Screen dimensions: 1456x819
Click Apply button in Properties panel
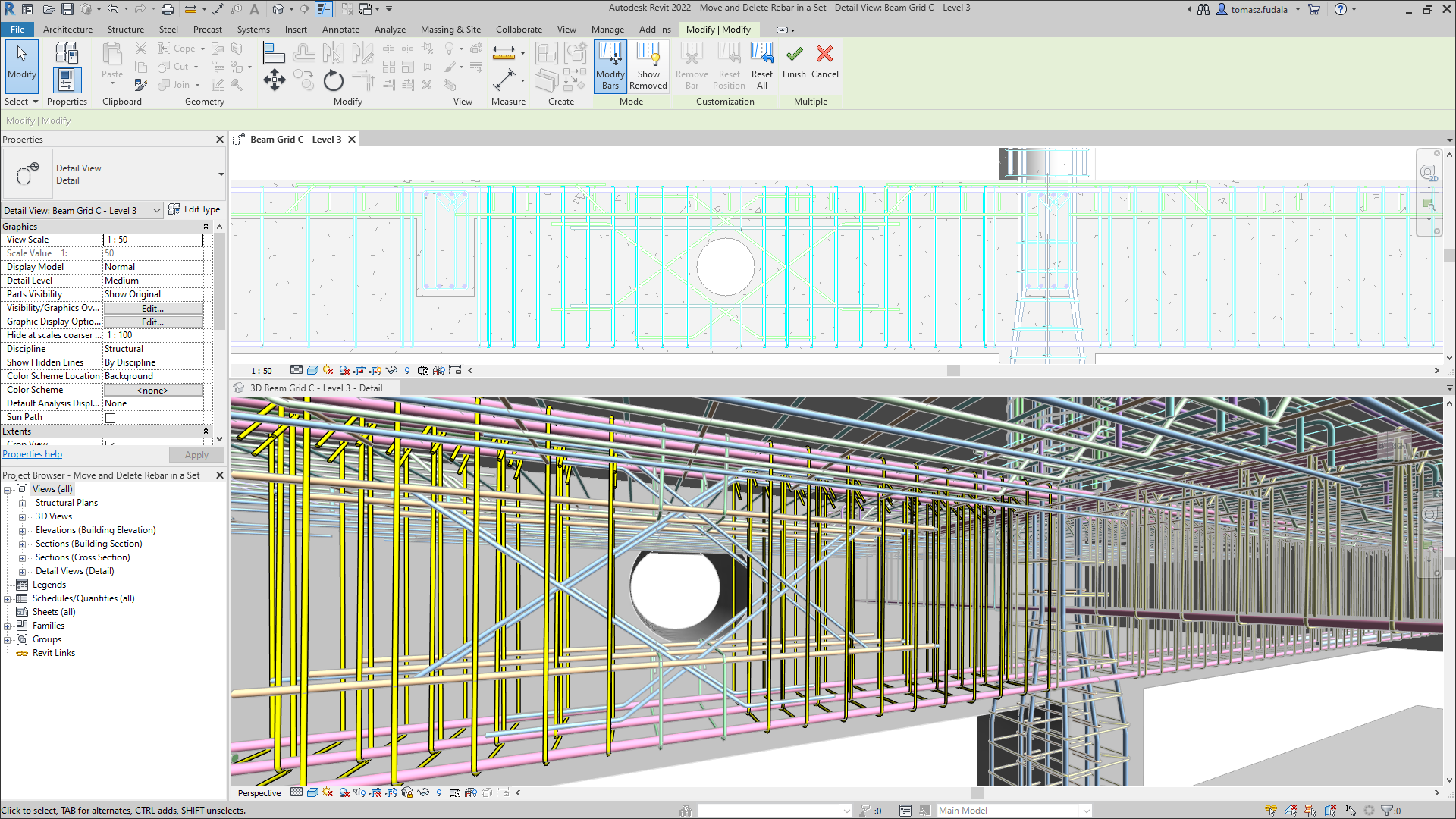click(x=196, y=454)
